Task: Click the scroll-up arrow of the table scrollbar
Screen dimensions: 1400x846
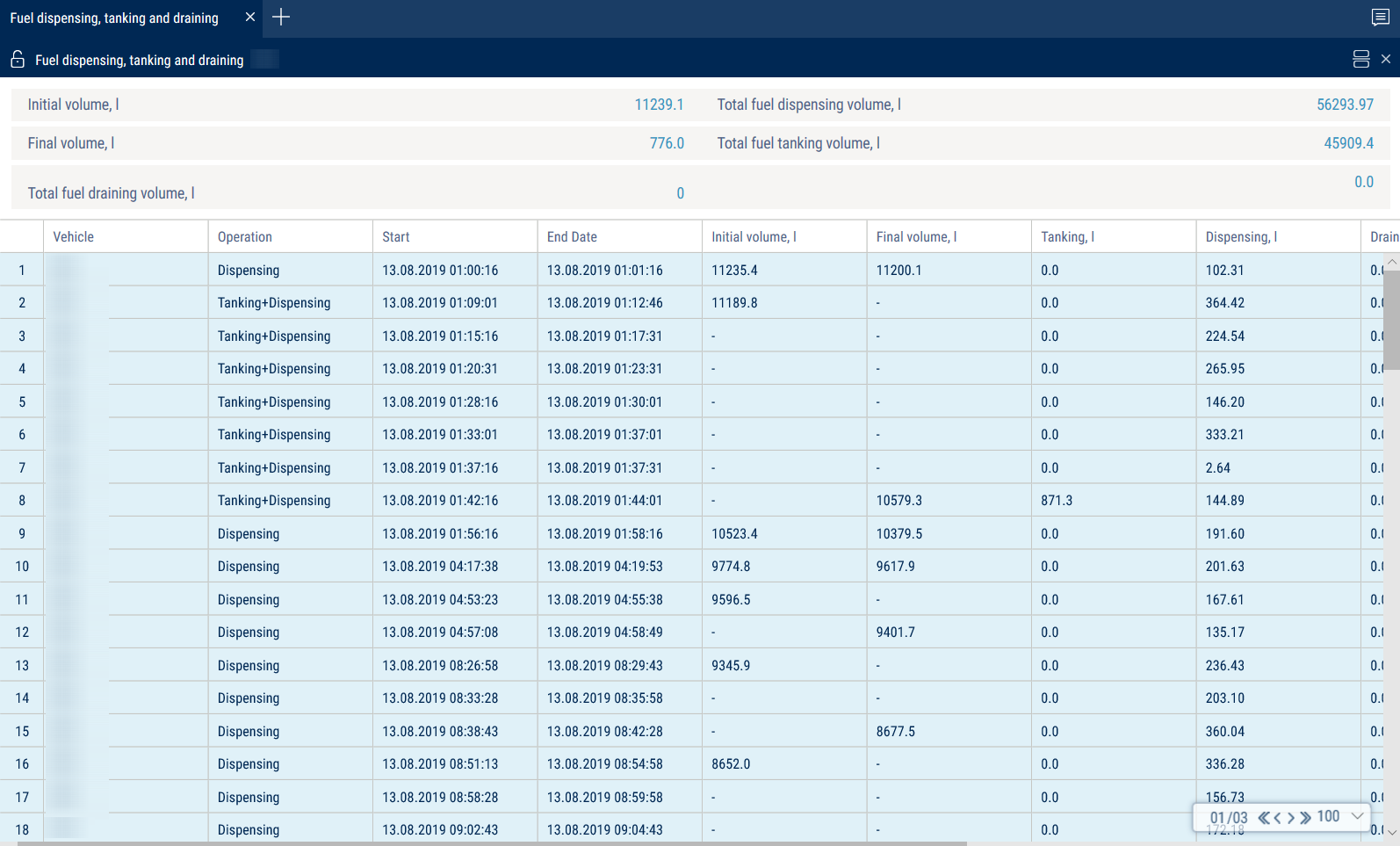Action: 1392,262
